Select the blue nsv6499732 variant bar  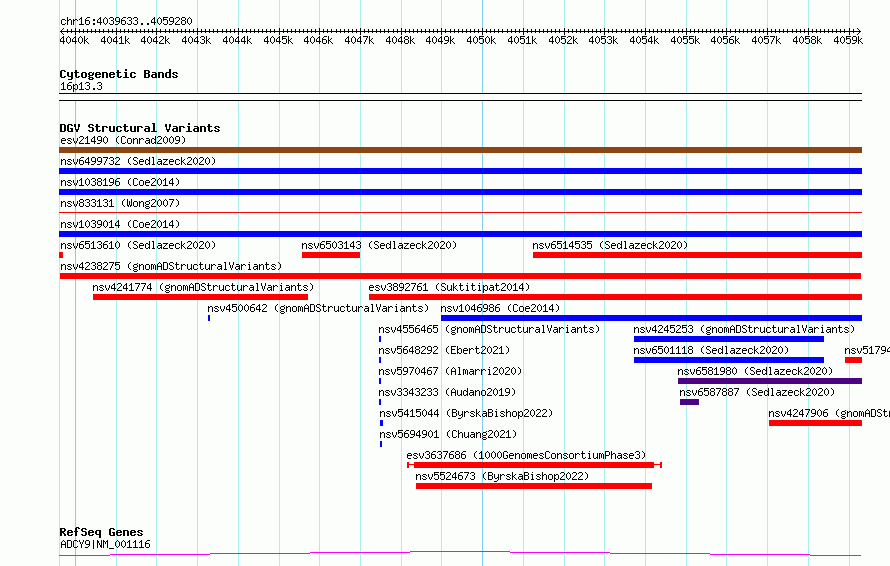tap(460, 171)
